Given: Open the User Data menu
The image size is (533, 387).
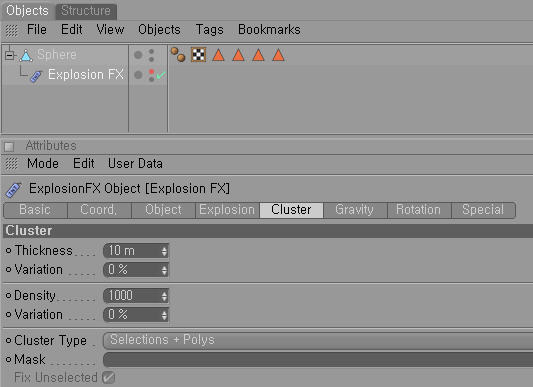Looking at the screenshot, I should point(135,164).
